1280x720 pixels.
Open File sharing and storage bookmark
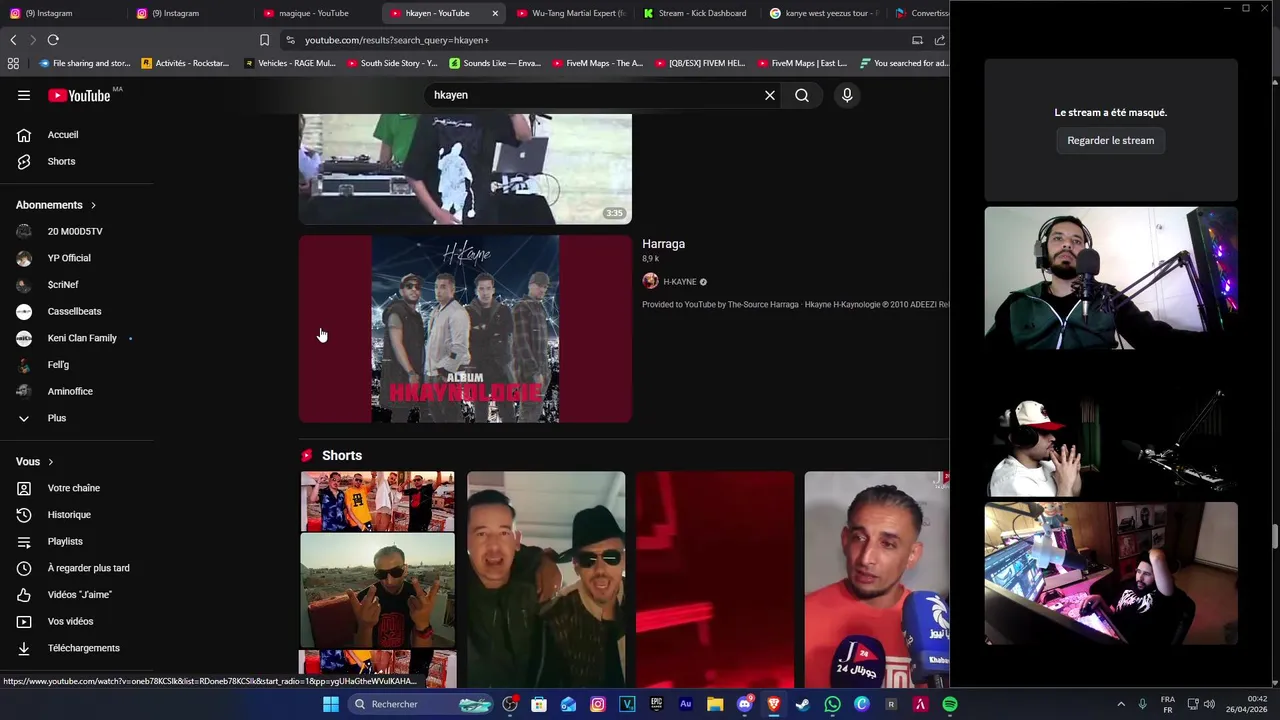click(84, 63)
